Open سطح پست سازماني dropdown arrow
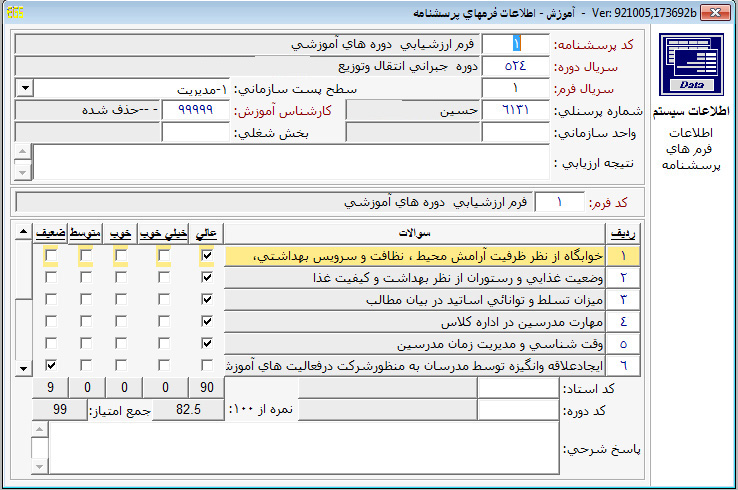738x490 pixels. (x=25, y=88)
